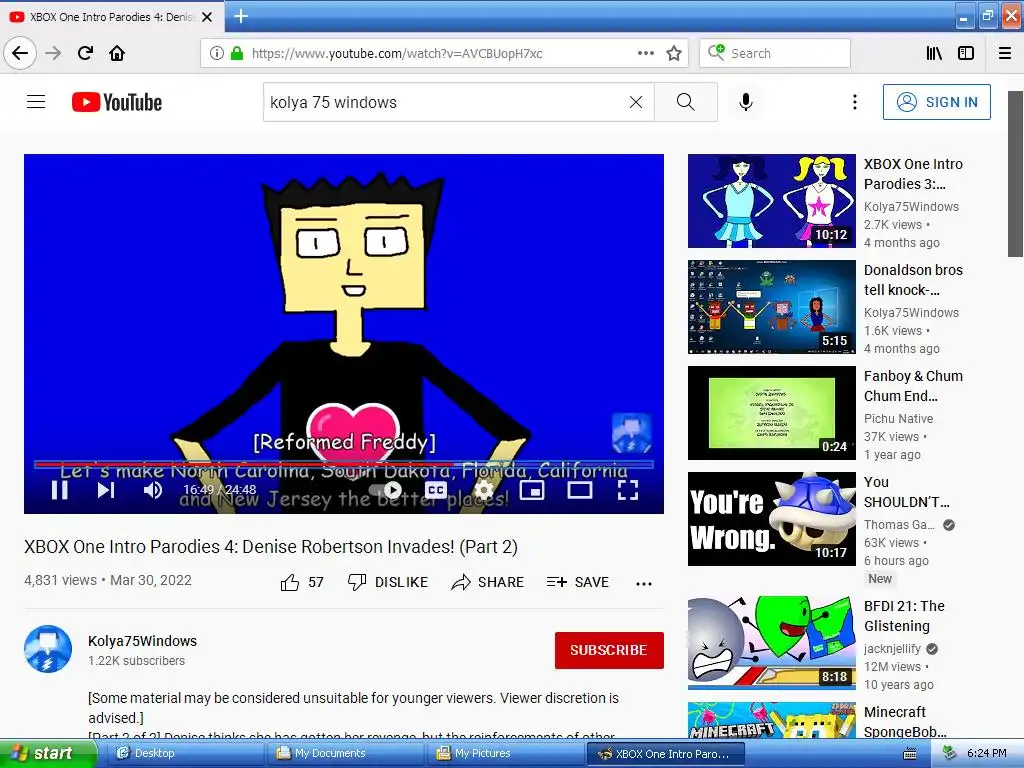Enable miniplayer mode

pyautogui.click(x=532, y=490)
